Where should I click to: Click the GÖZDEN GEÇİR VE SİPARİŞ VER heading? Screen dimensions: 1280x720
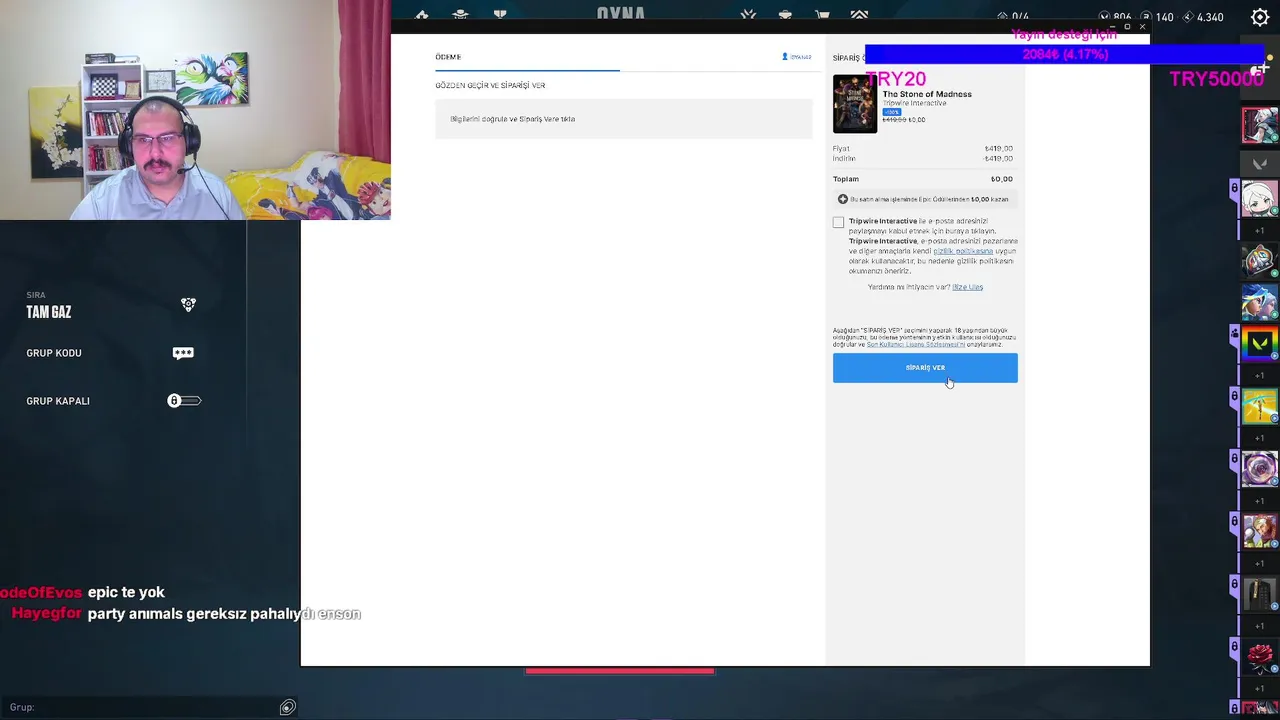point(490,85)
